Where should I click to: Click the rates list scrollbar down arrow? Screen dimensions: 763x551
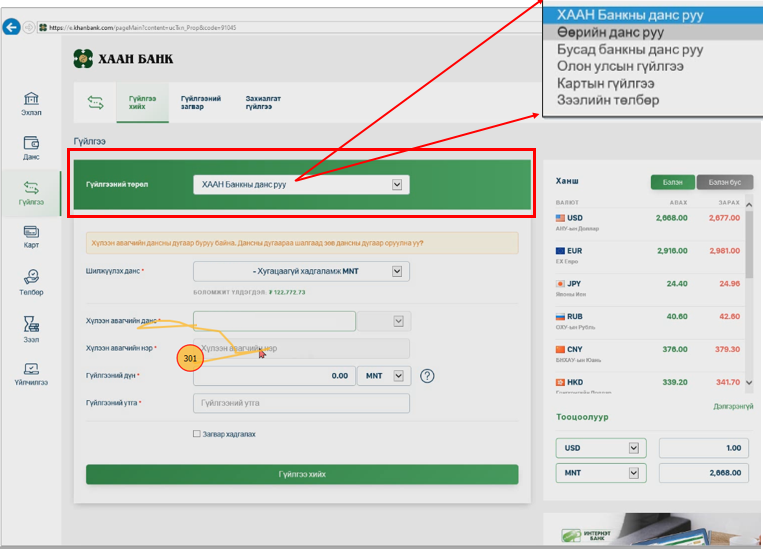click(x=749, y=383)
